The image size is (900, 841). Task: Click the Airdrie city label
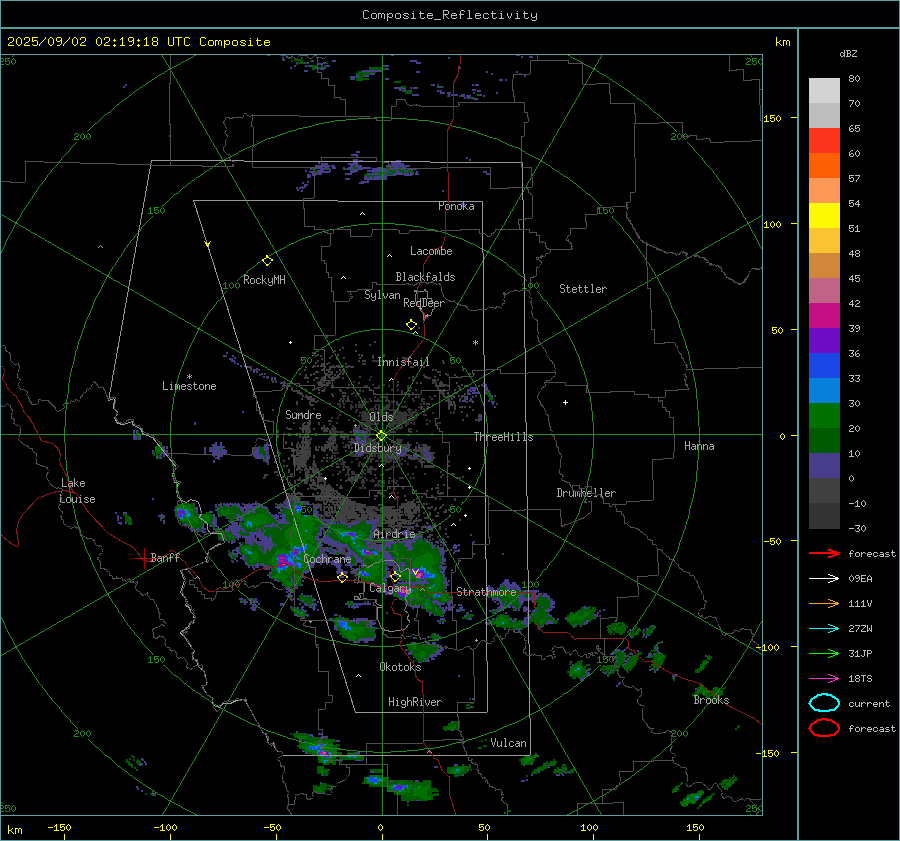(x=394, y=534)
